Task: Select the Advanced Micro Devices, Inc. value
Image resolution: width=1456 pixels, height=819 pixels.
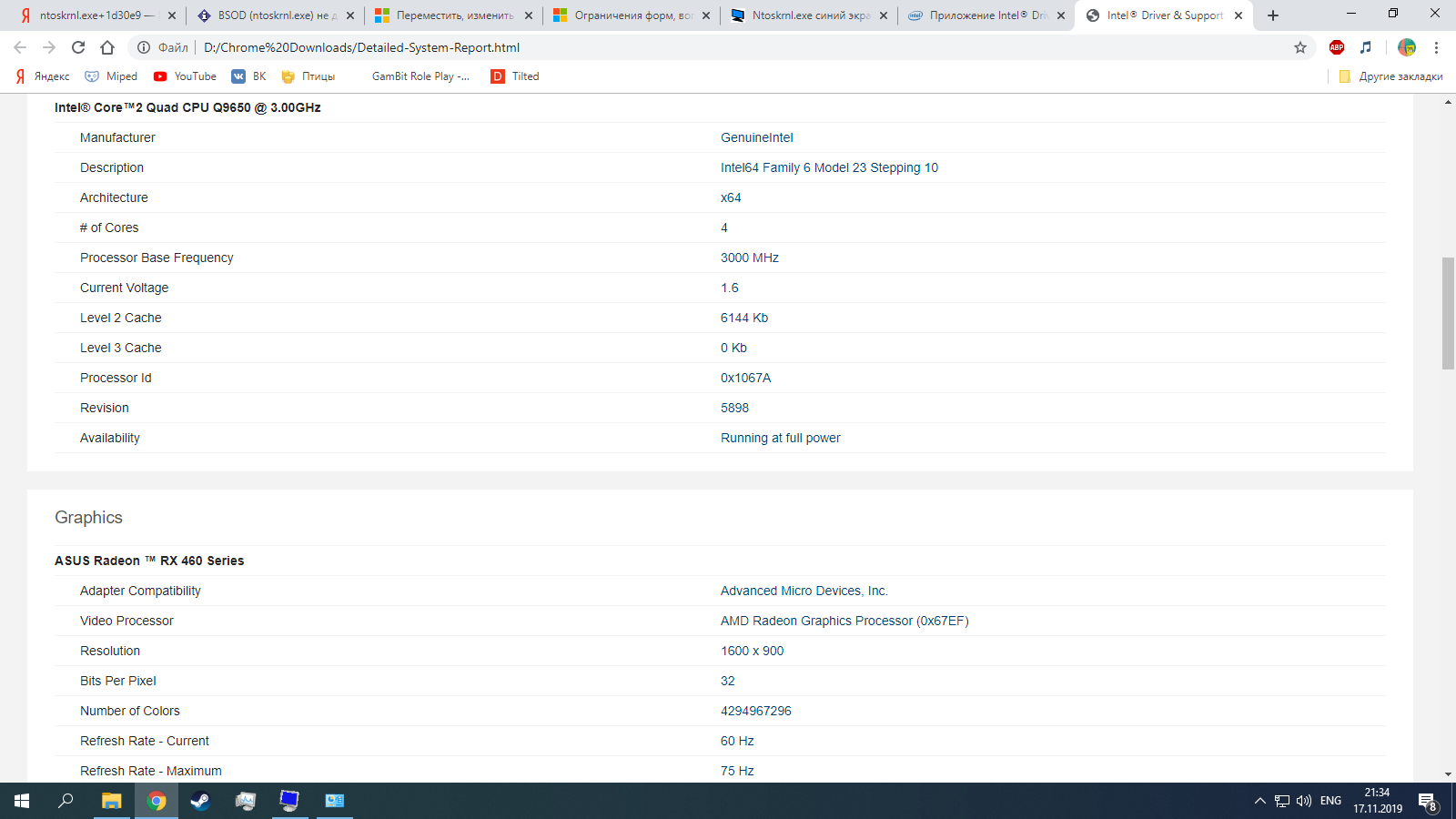Action: click(804, 591)
